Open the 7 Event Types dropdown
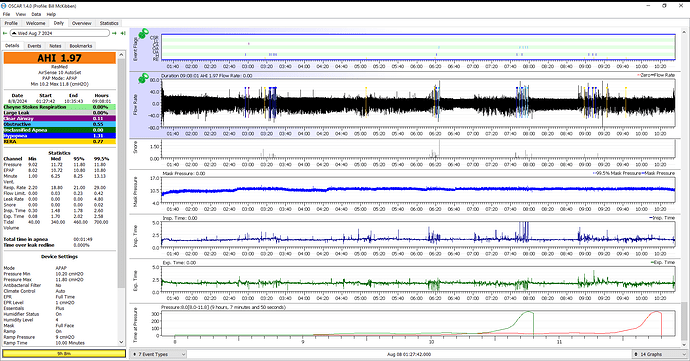Viewport: 690px width, 361px height. 159,354
